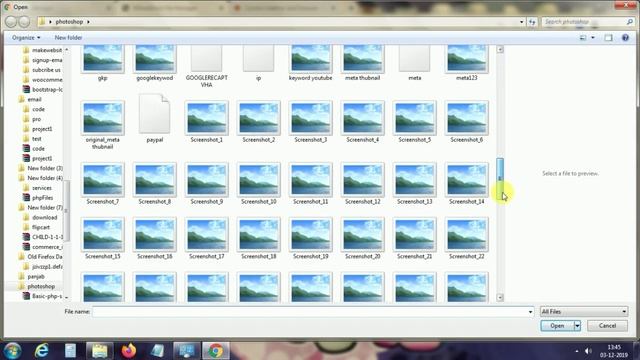Click the file list scroll up arrow

(x=500, y=49)
